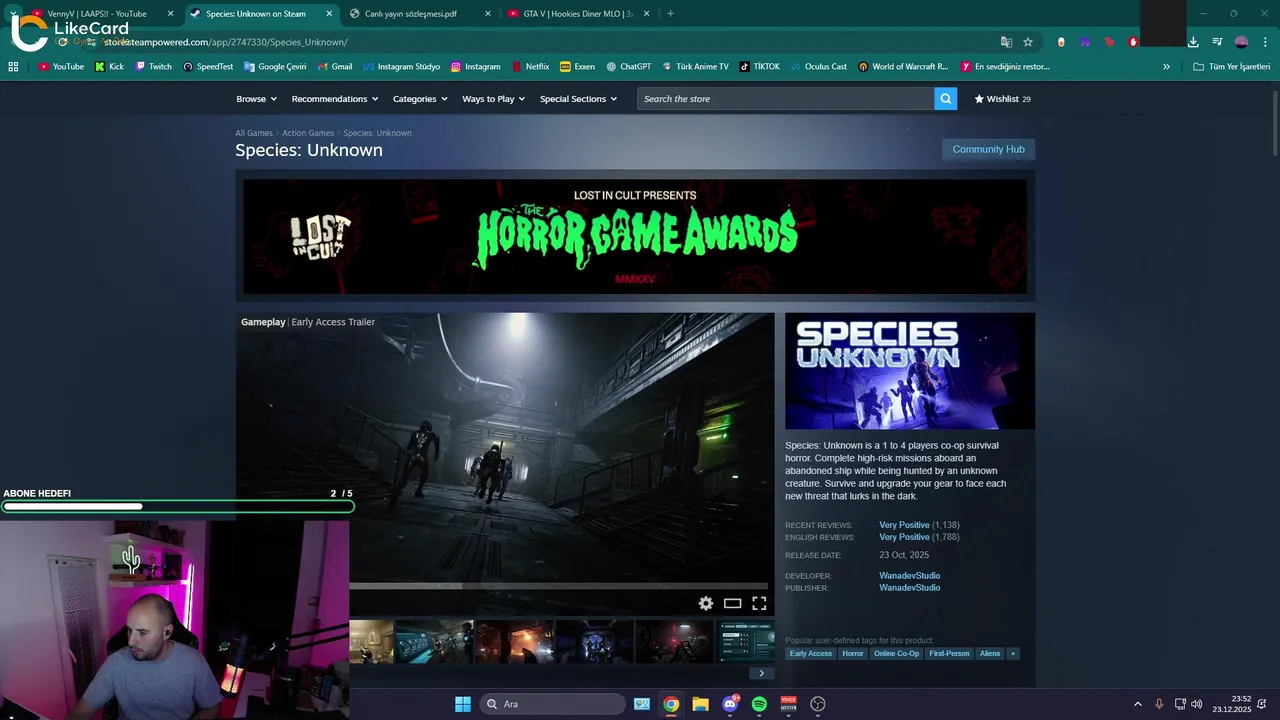Open the Species Unknown capsule image
This screenshot has width=1280, height=720.
pyautogui.click(x=910, y=371)
